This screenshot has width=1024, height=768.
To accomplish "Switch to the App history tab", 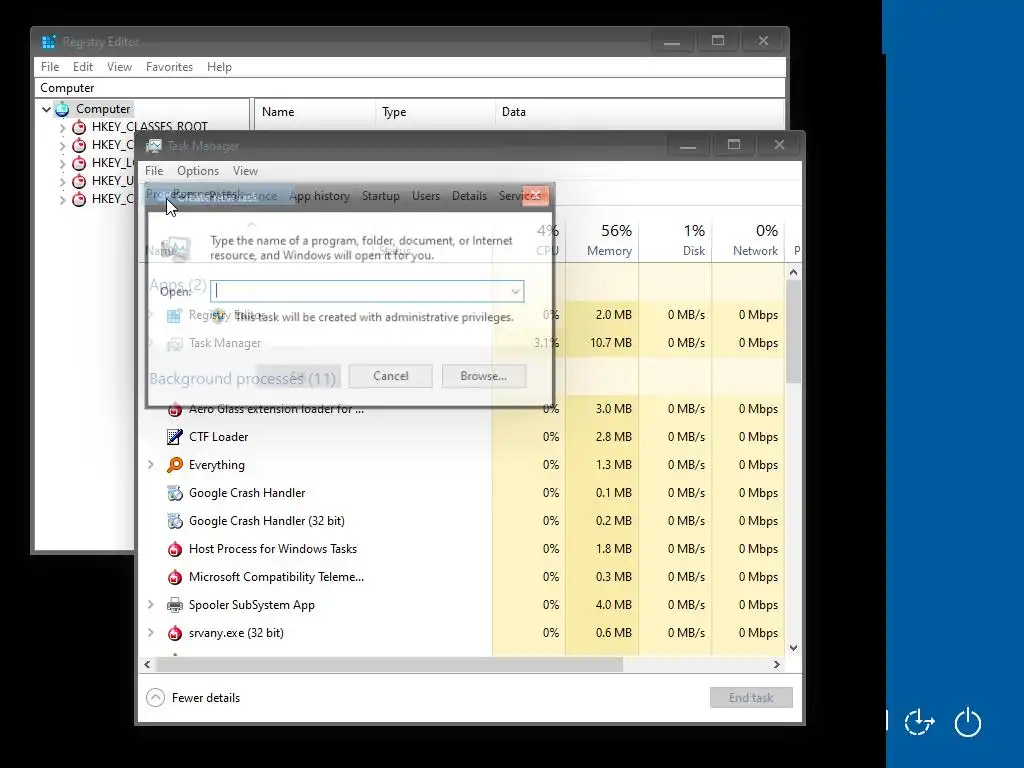I will coord(319,196).
